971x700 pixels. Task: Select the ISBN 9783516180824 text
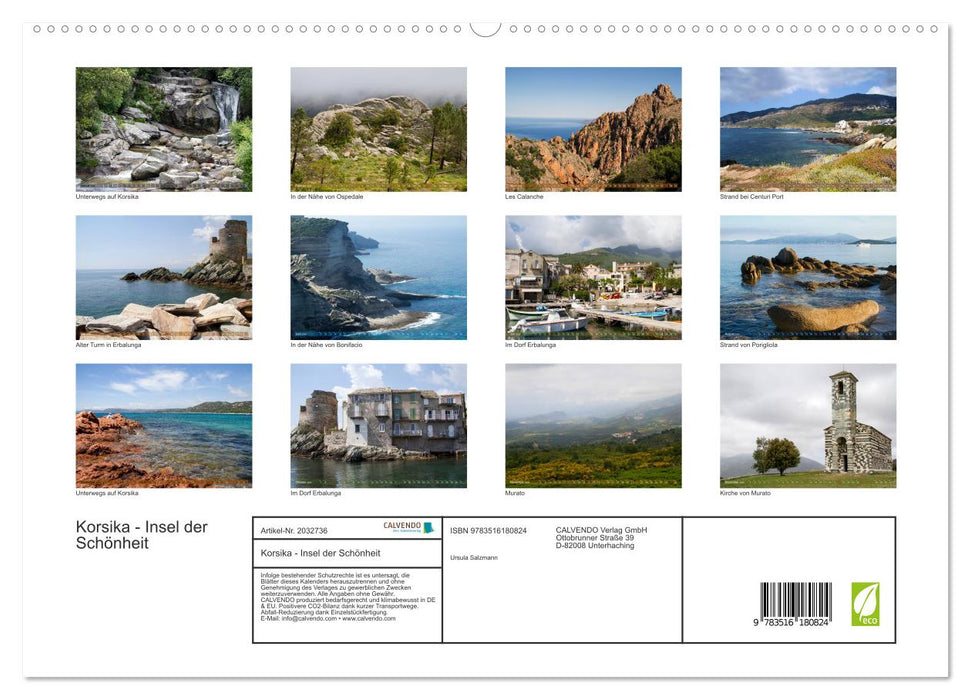pyautogui.click(x=489, y=531)
